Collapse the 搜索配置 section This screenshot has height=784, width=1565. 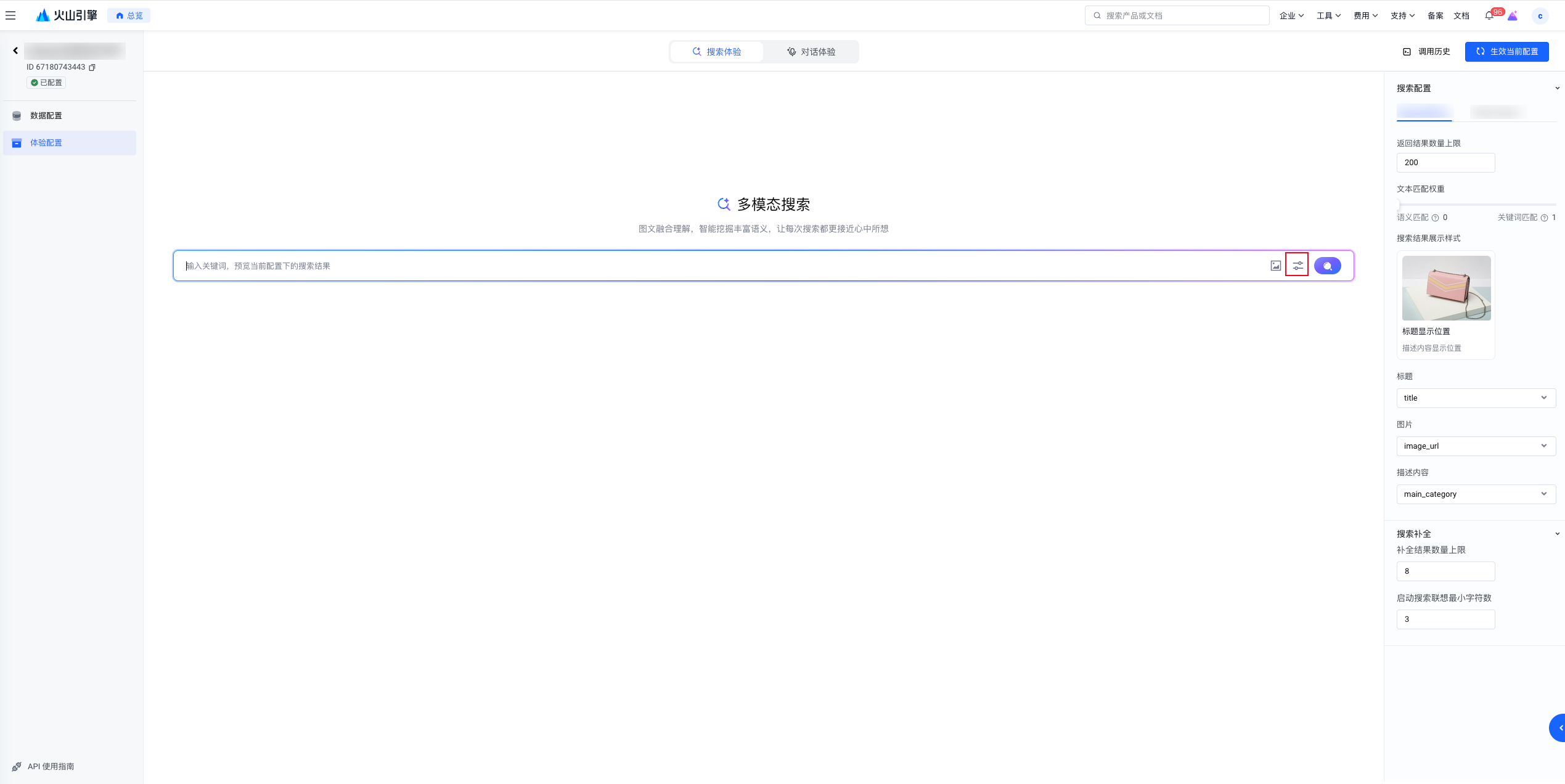[x=1557, y=88]
